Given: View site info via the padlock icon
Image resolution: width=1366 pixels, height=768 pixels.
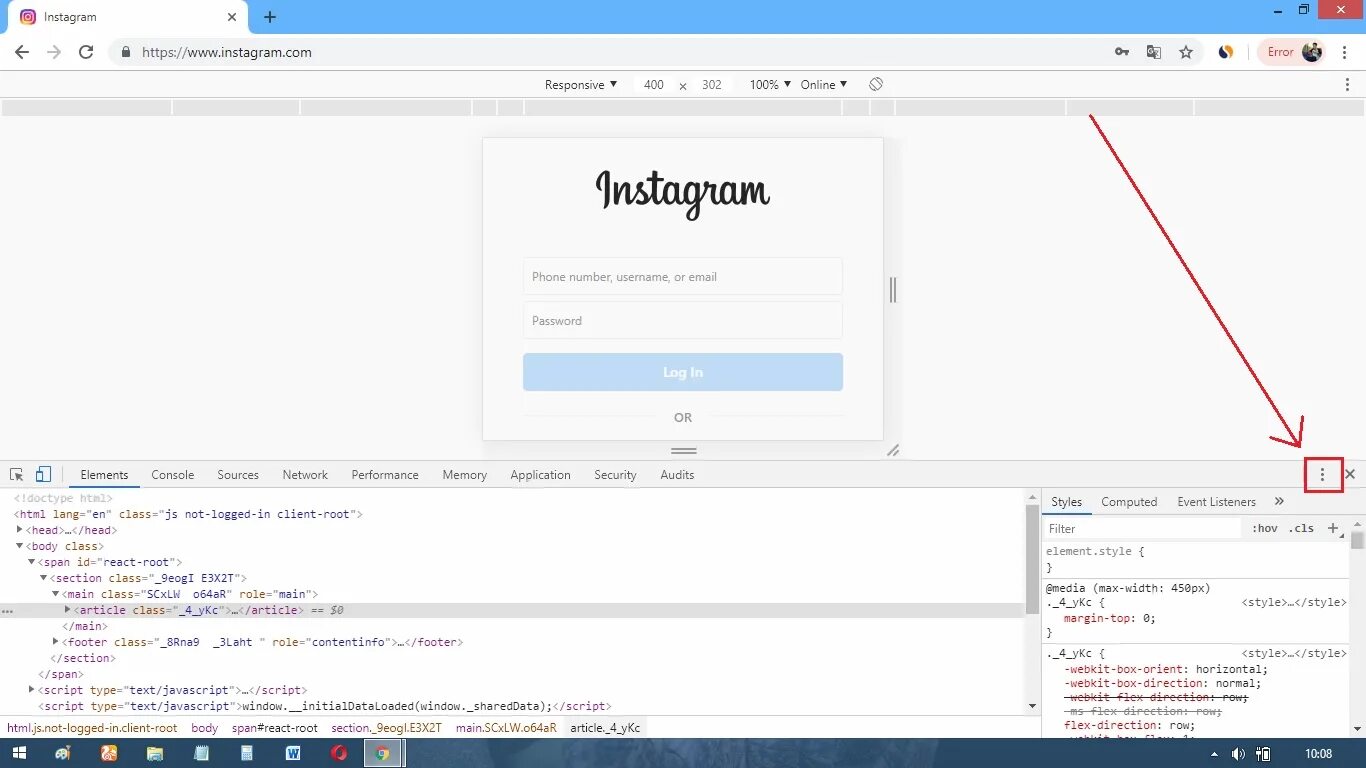Looking at the screenshot, I should tap(125, 52).
